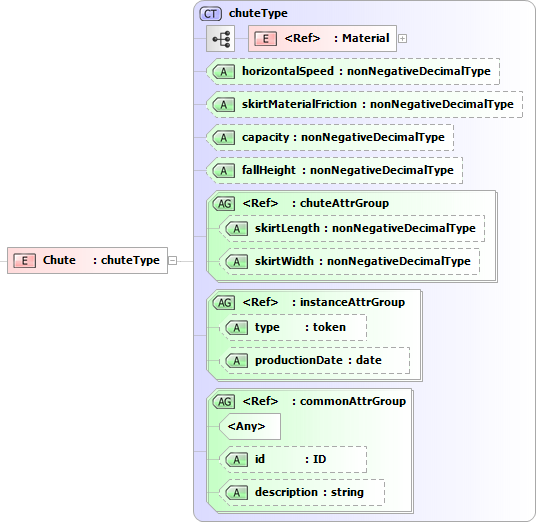Select the productionDate attribute
The width and height of the screenshot is (536, 522).
pyautogui.click(x=314, y=360)
